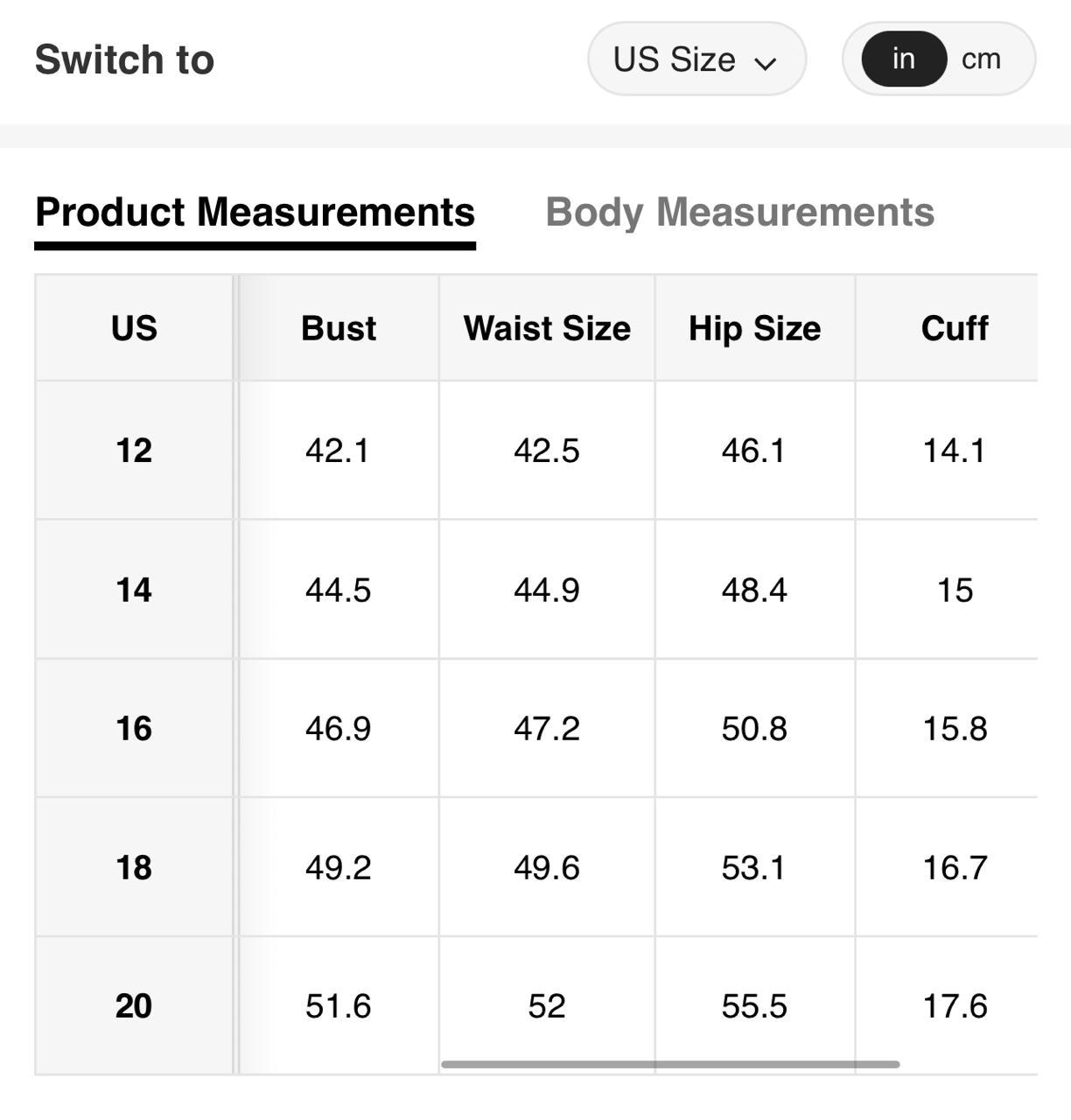Image resolution: width=1071 pixels, height=1120 pixels.
Task: Click the Hip Size column header
Action: coord(754,328)
